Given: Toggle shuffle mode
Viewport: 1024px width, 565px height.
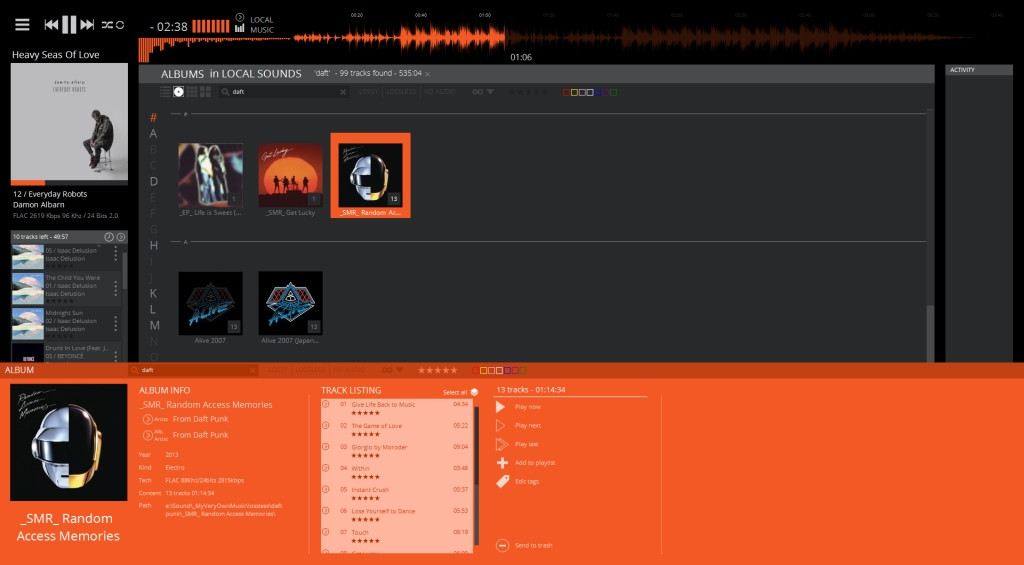Looking at the screenshot, I should (x=107, y=25).
